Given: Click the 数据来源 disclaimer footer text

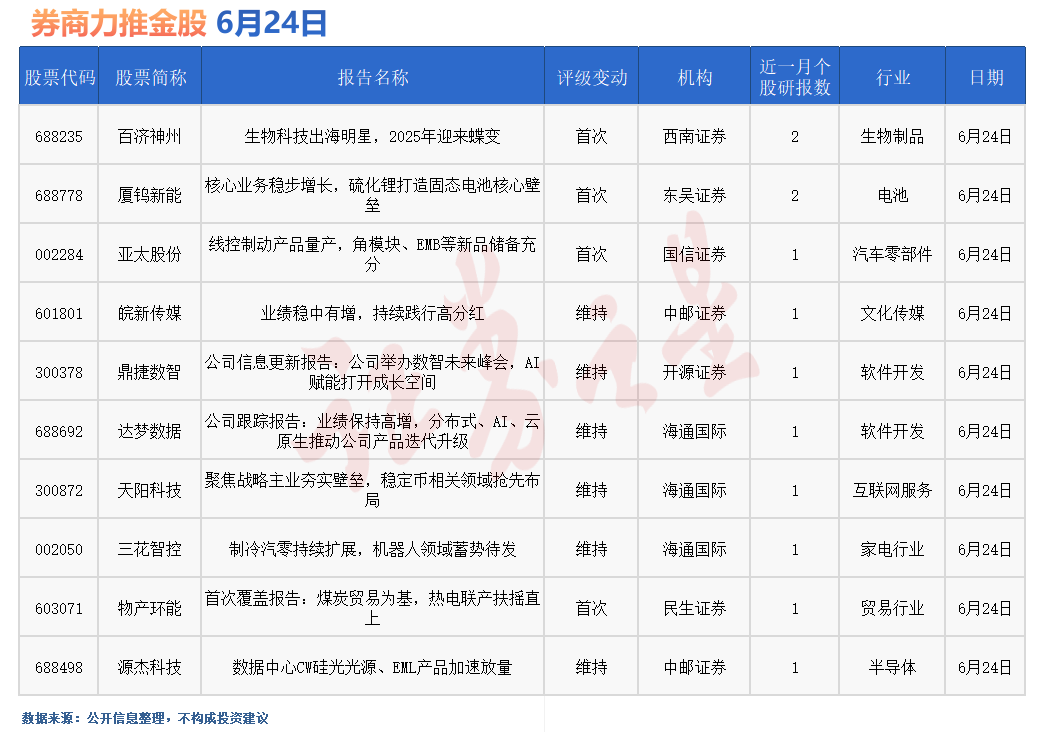Looking at the screenshot, I should point(145,718).
